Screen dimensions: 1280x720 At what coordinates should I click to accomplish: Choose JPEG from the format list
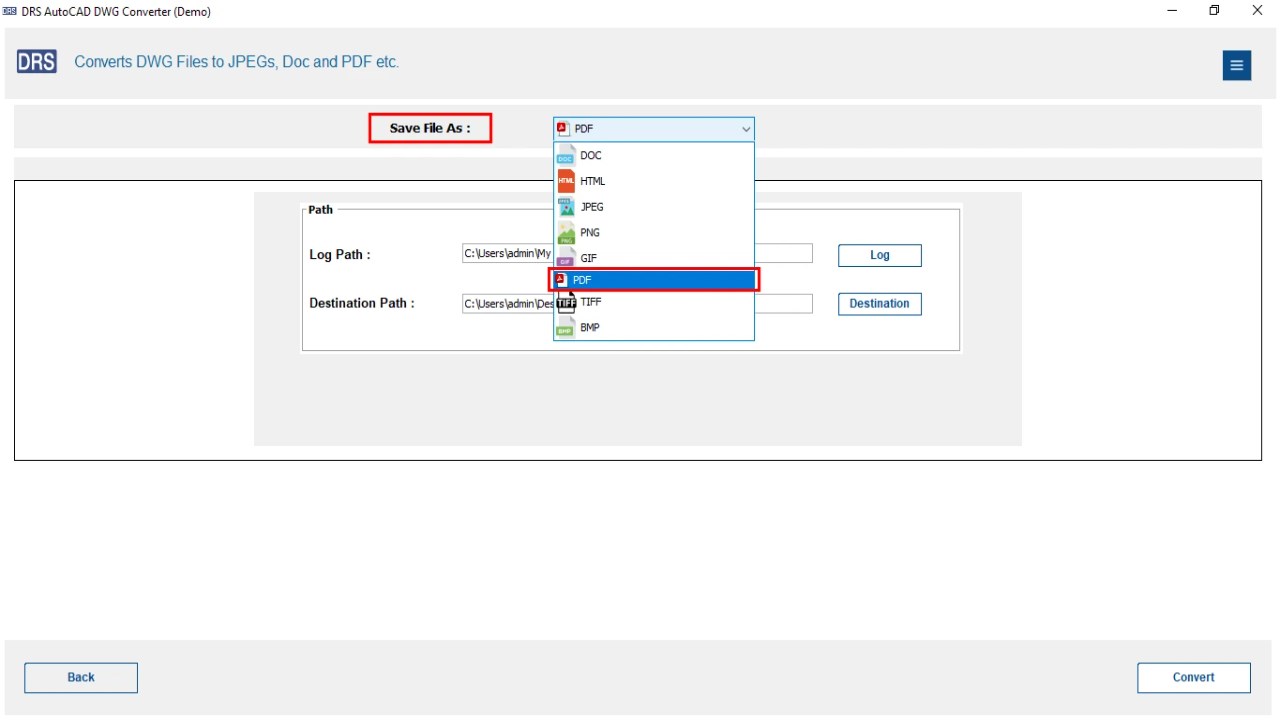point(654,207)
